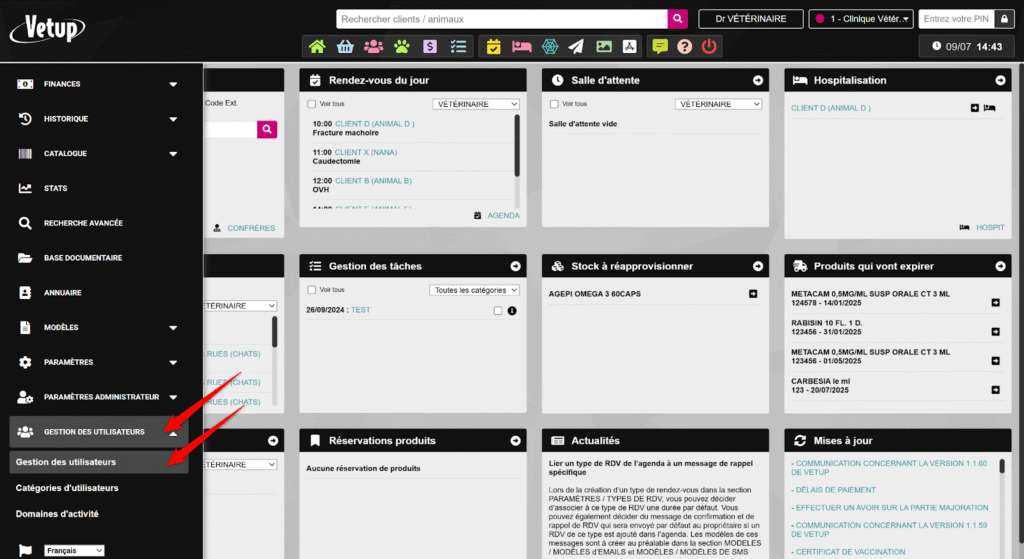Open the shopping basket icon
Screen dimensions: 1024x559
[x=345, y=46]
